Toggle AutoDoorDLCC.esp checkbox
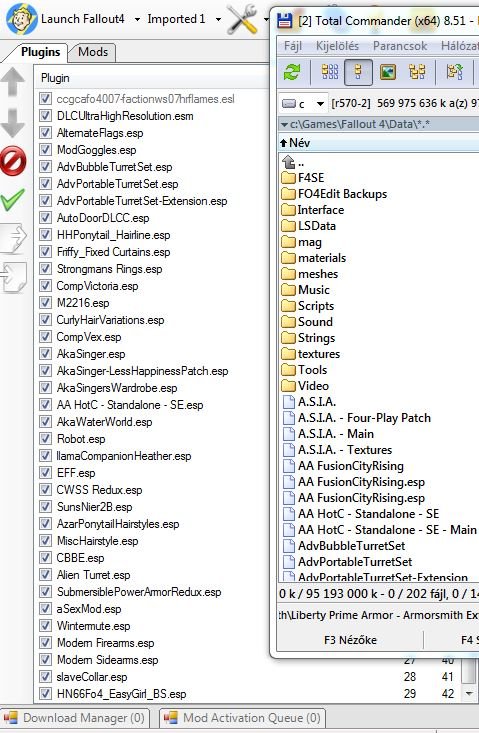 coord(45,218)
